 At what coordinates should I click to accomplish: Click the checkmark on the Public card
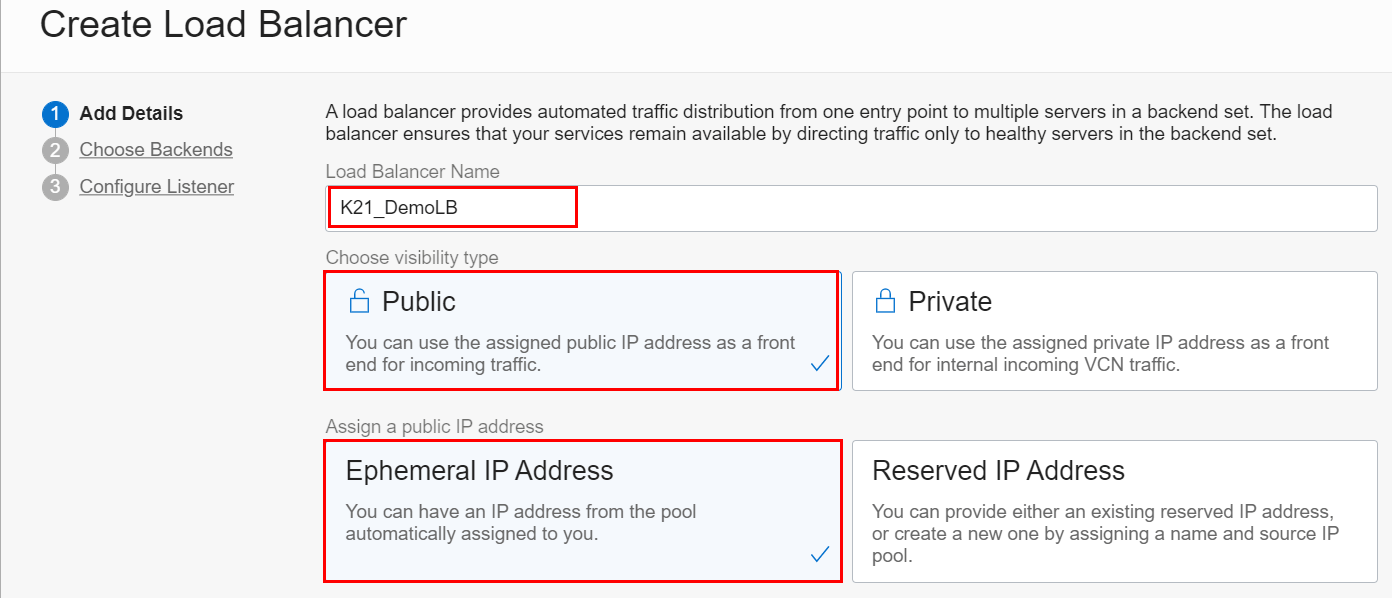(820, 364)
